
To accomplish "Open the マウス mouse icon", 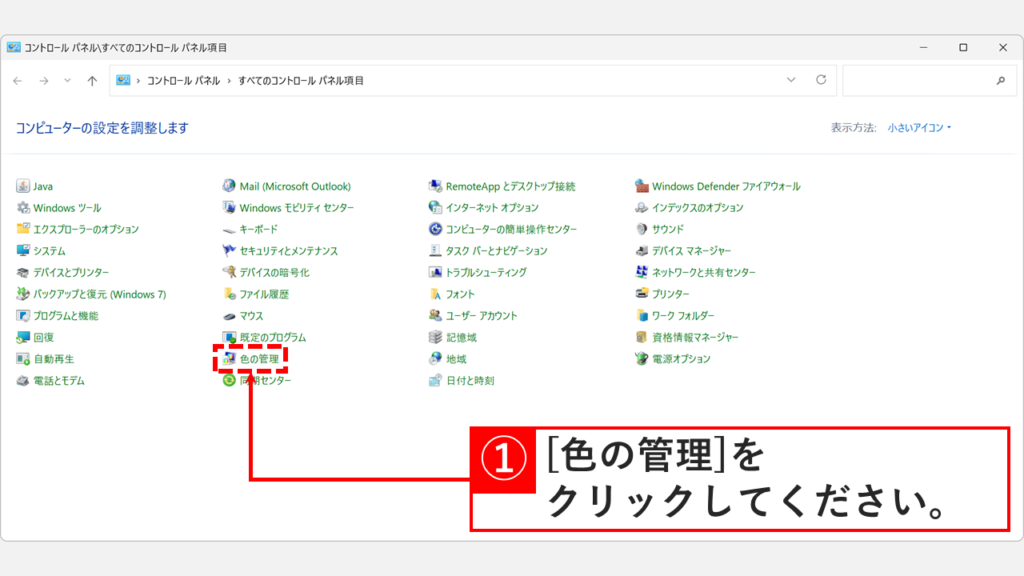I will tap(229, 315).
